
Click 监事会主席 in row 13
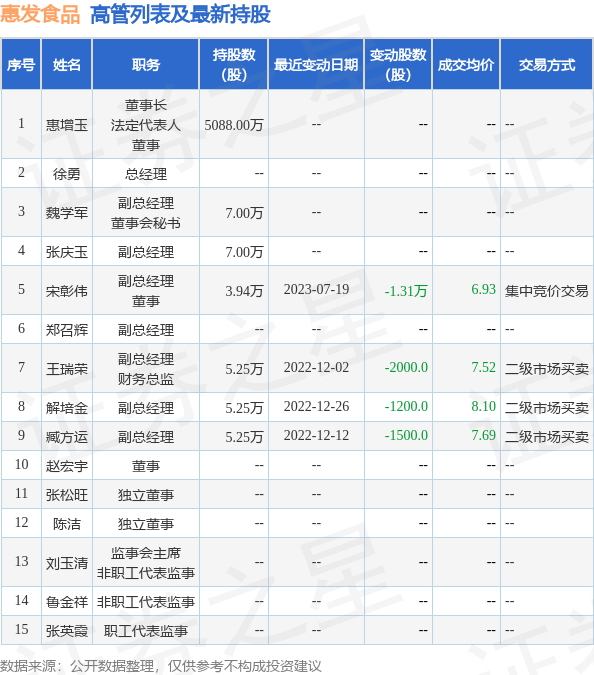click(x=146, y=553)
